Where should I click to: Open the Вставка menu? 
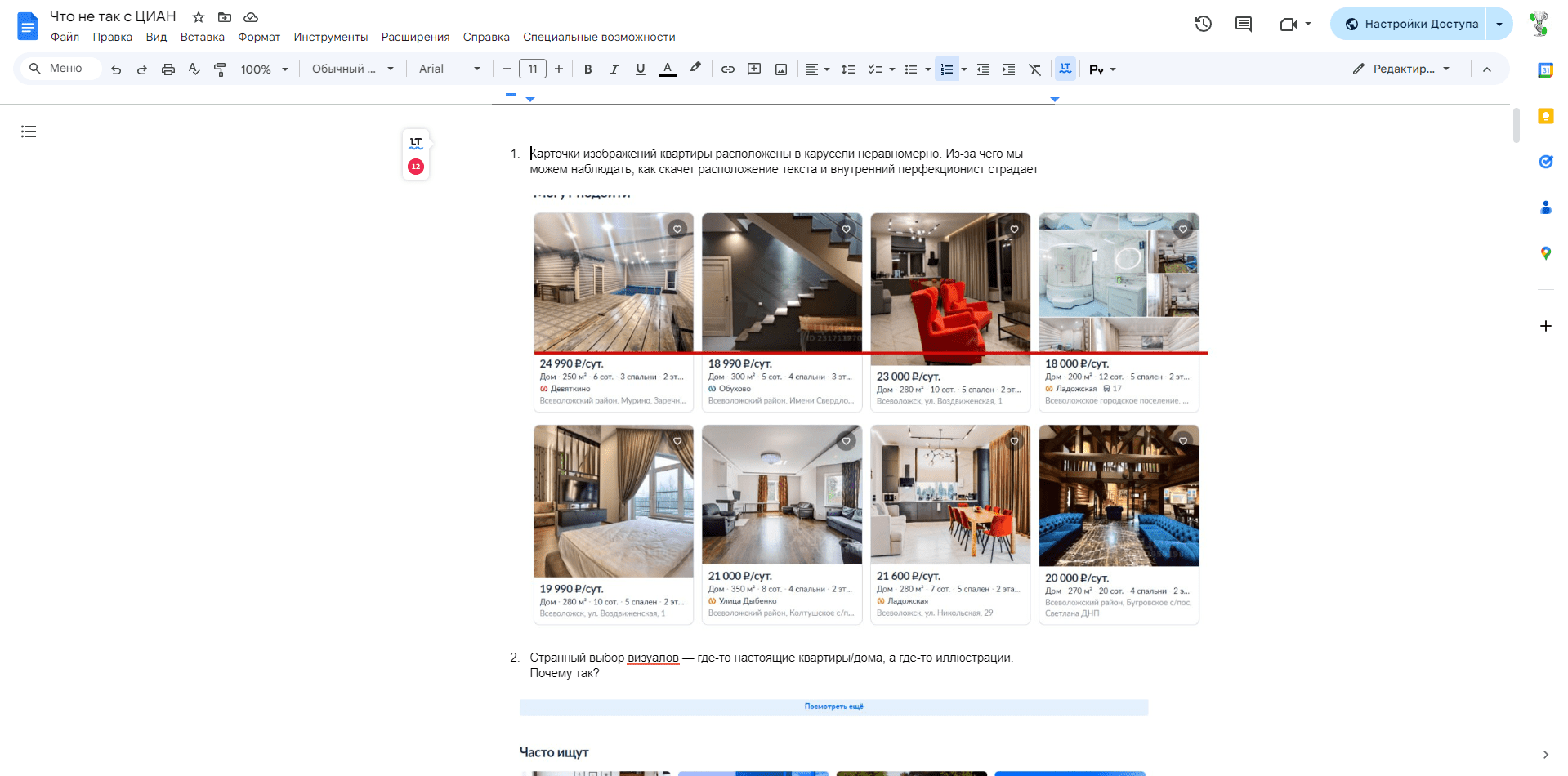click(x=202, y=37)
